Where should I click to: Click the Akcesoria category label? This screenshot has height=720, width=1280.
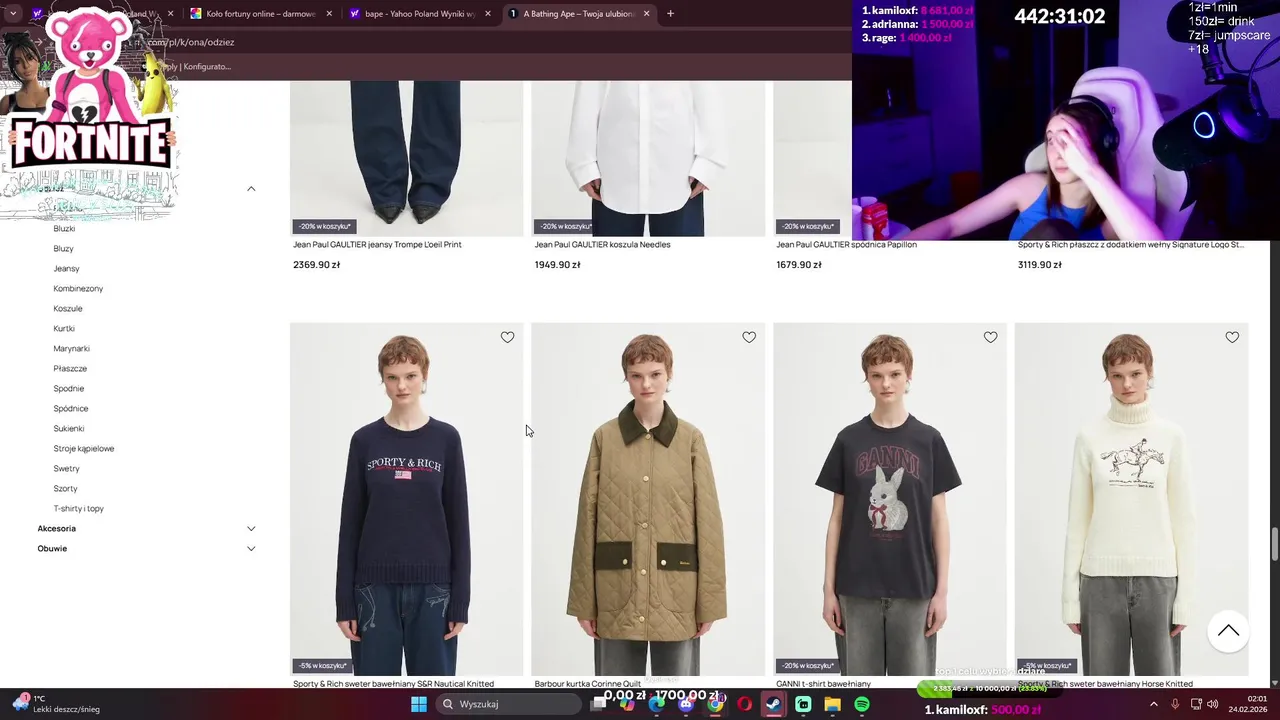pyautogui.click(x=56, y=528)
